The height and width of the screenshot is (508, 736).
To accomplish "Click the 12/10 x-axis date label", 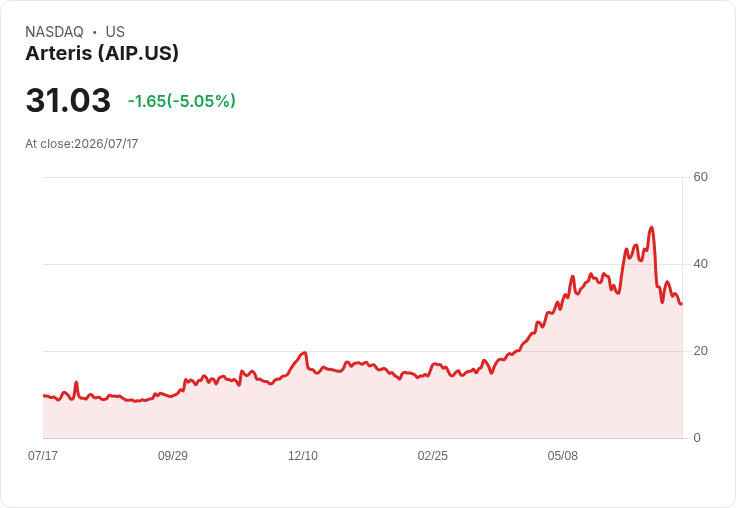I will [303, 455].
